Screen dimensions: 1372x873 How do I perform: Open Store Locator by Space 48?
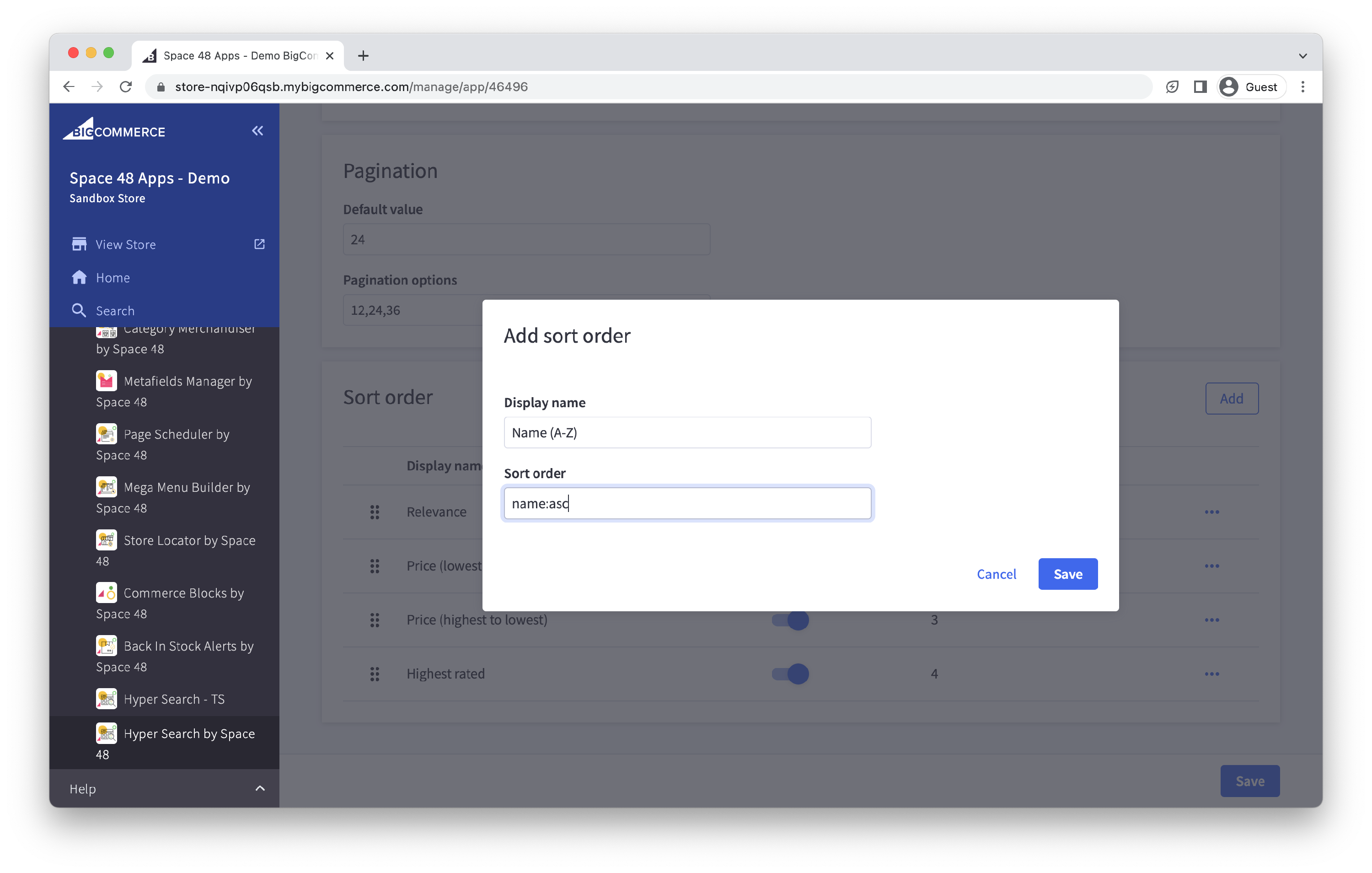point(176,550)
